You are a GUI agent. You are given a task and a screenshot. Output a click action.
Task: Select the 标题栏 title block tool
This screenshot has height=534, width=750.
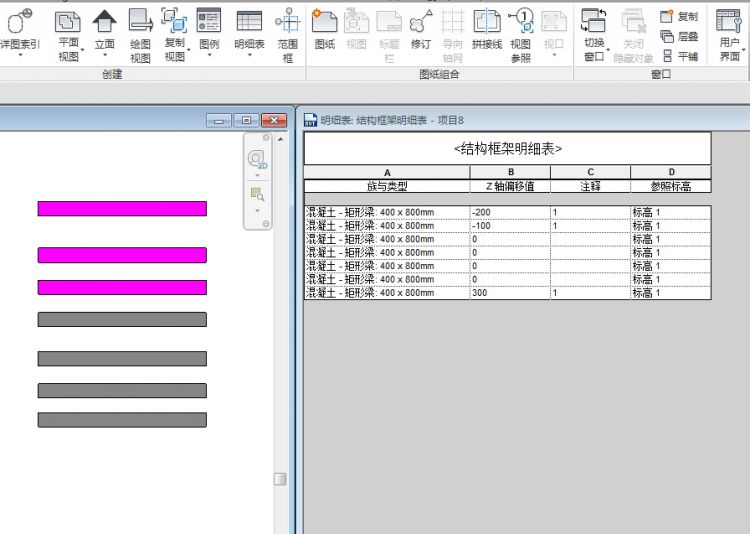coord(389,36)
